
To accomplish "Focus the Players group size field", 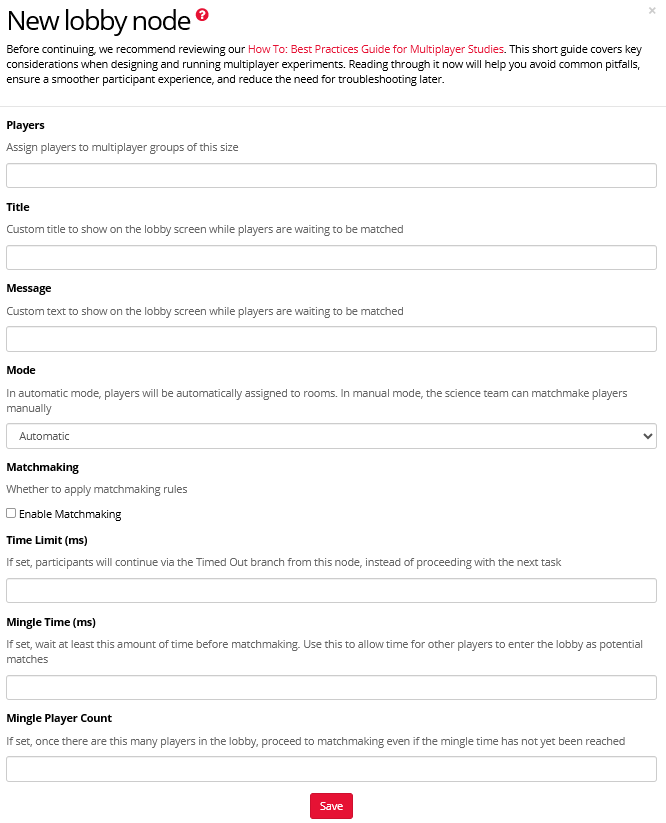I will point(331,174).
